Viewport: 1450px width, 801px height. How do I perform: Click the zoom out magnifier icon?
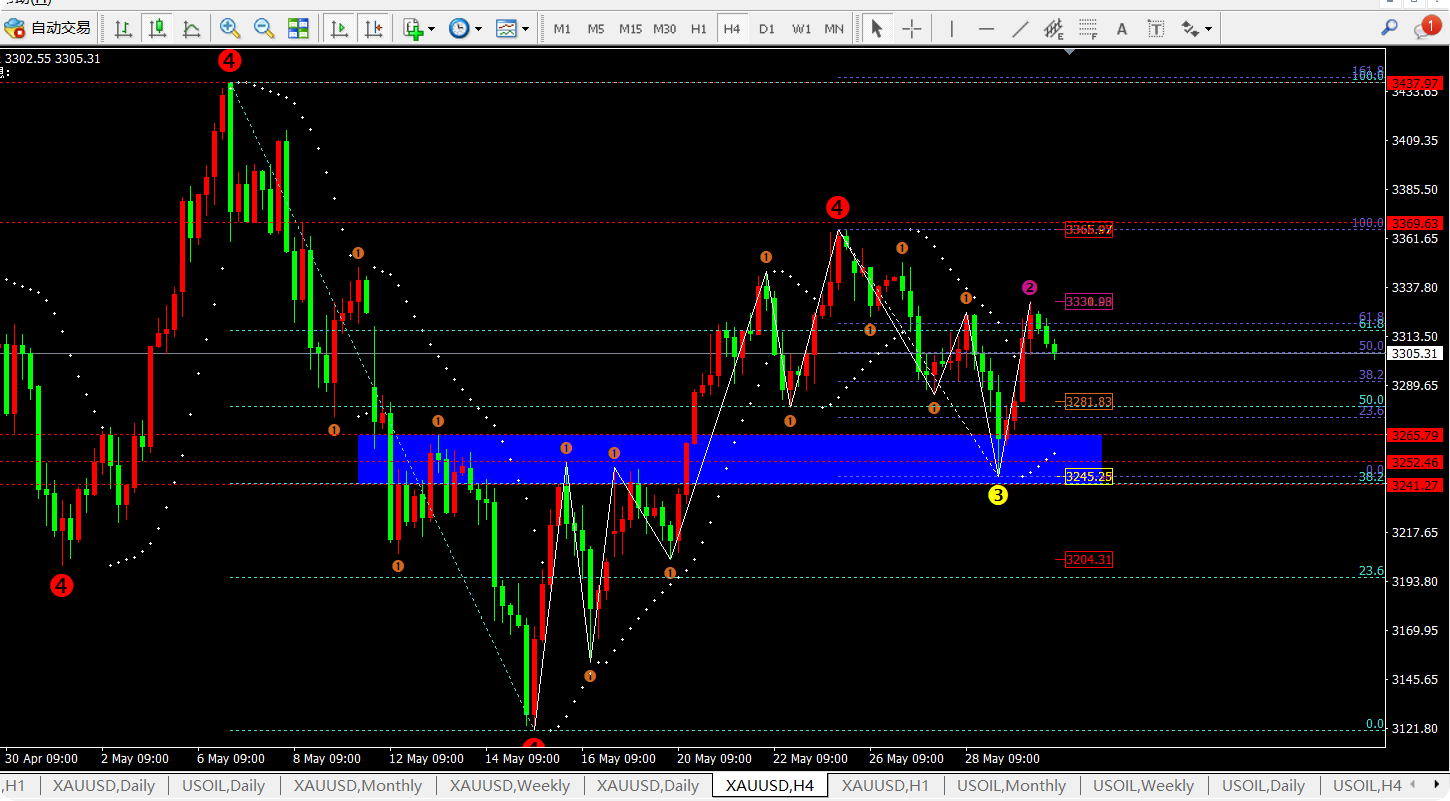[264, 29]
